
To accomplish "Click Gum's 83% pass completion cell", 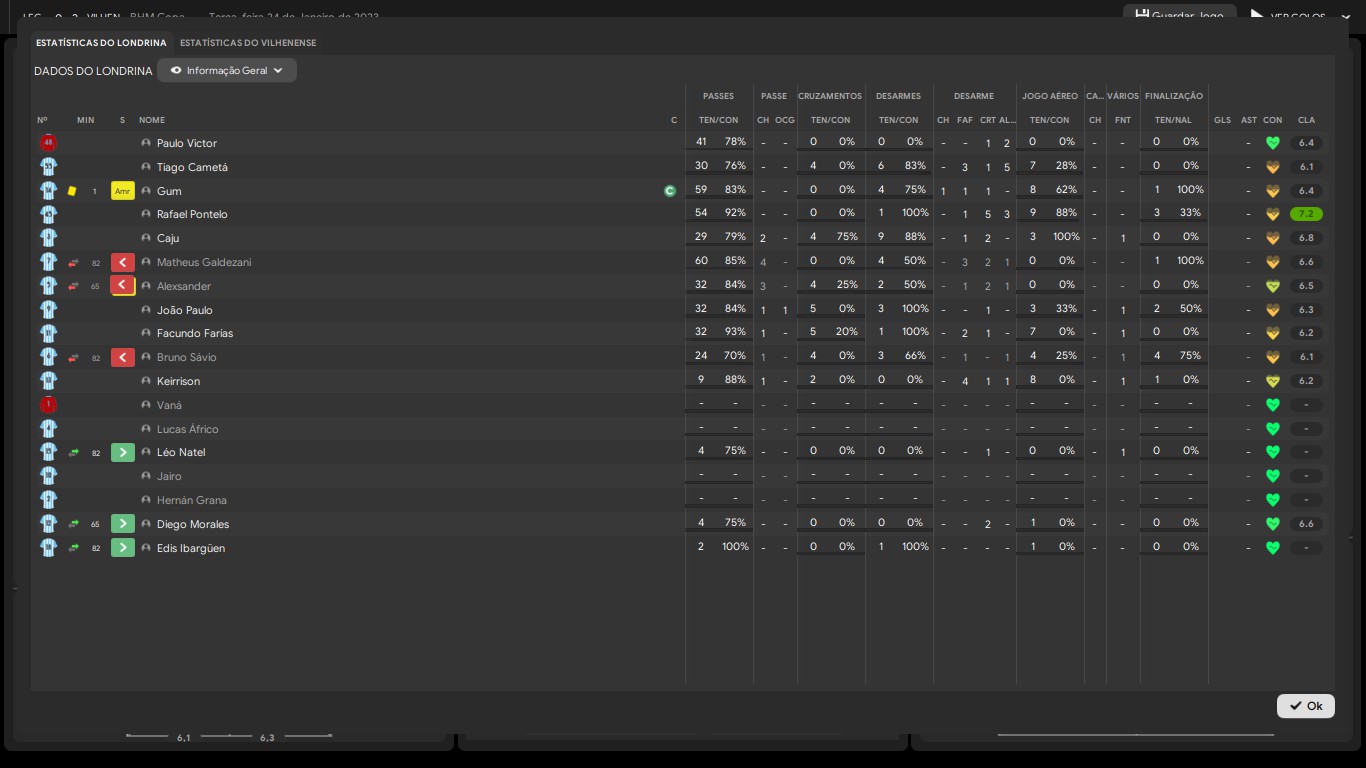I will 735,189.
